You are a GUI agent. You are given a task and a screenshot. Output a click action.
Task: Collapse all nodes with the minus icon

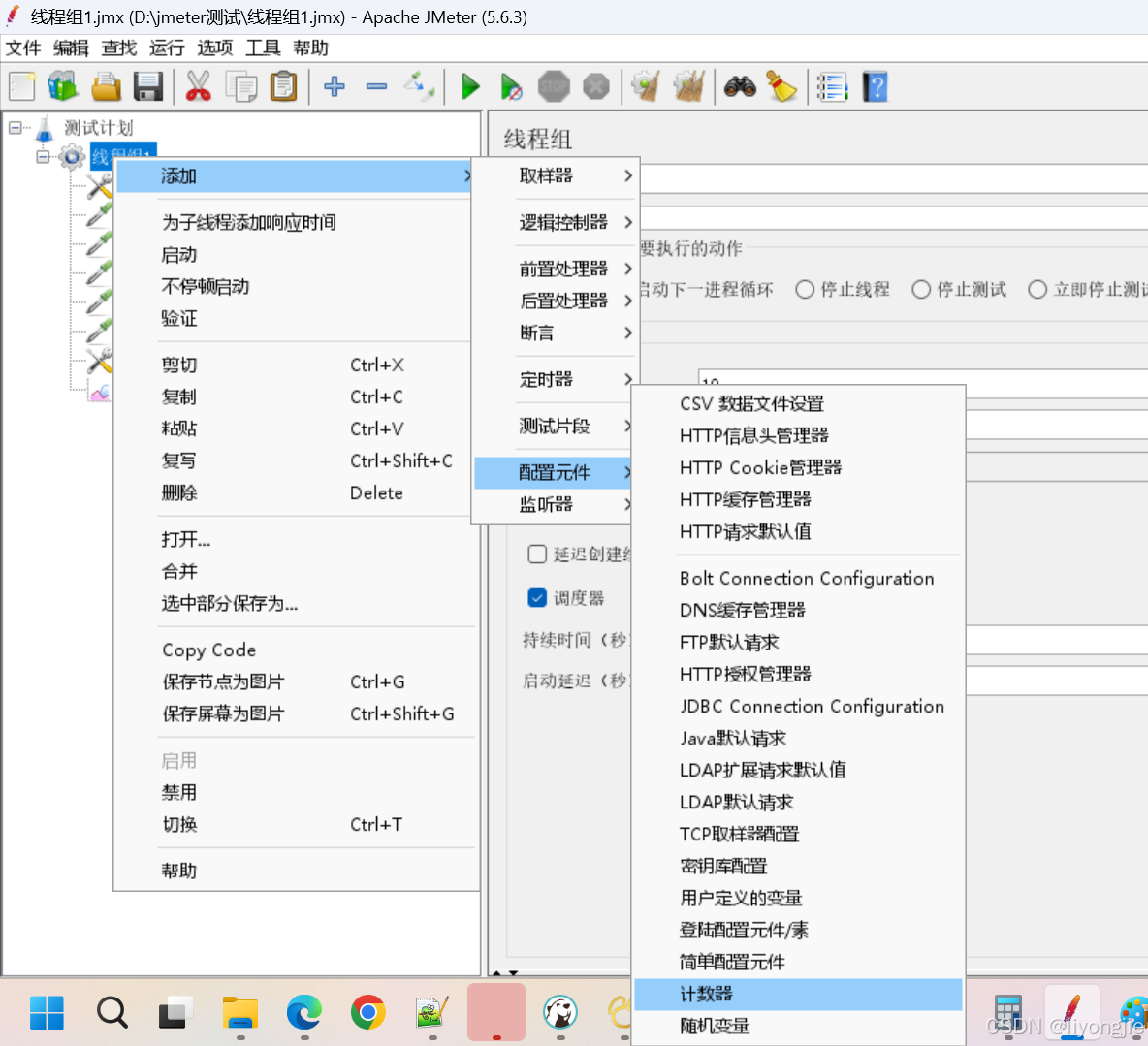coord(376,86)
